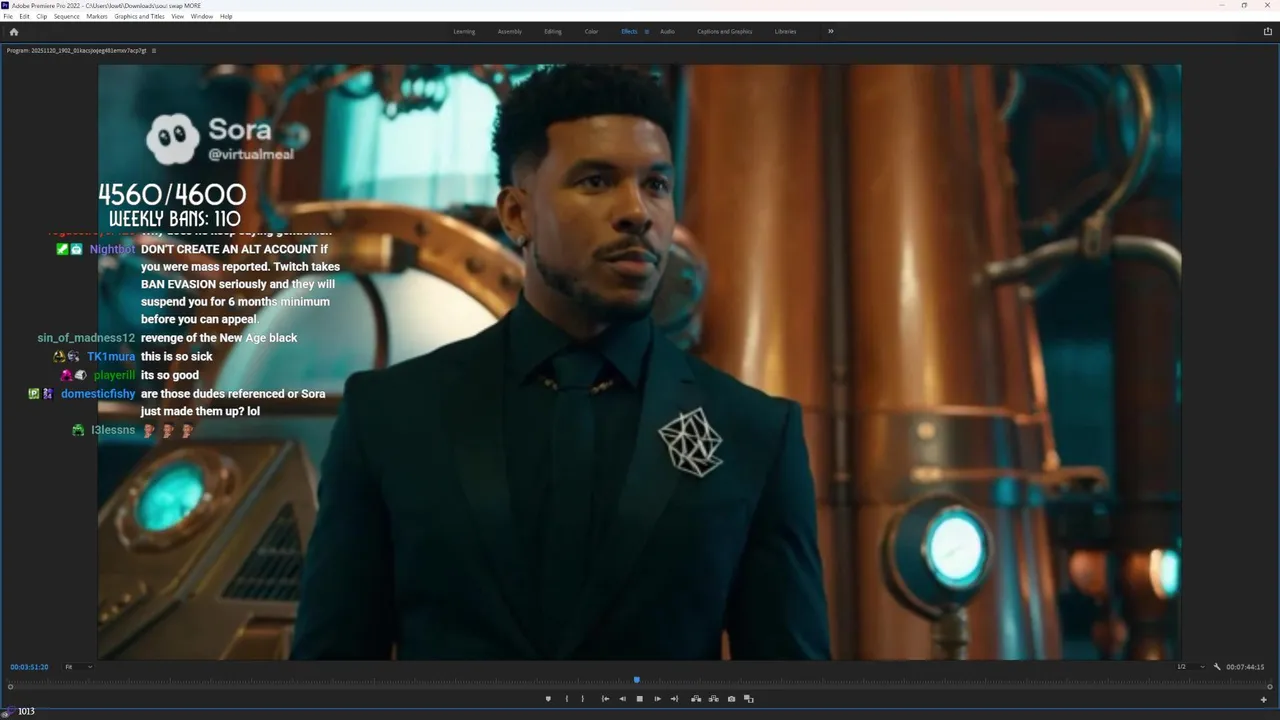Open the Fit zoom level dropdown
Screen dimensions: 1280x720
pos(78,667)
